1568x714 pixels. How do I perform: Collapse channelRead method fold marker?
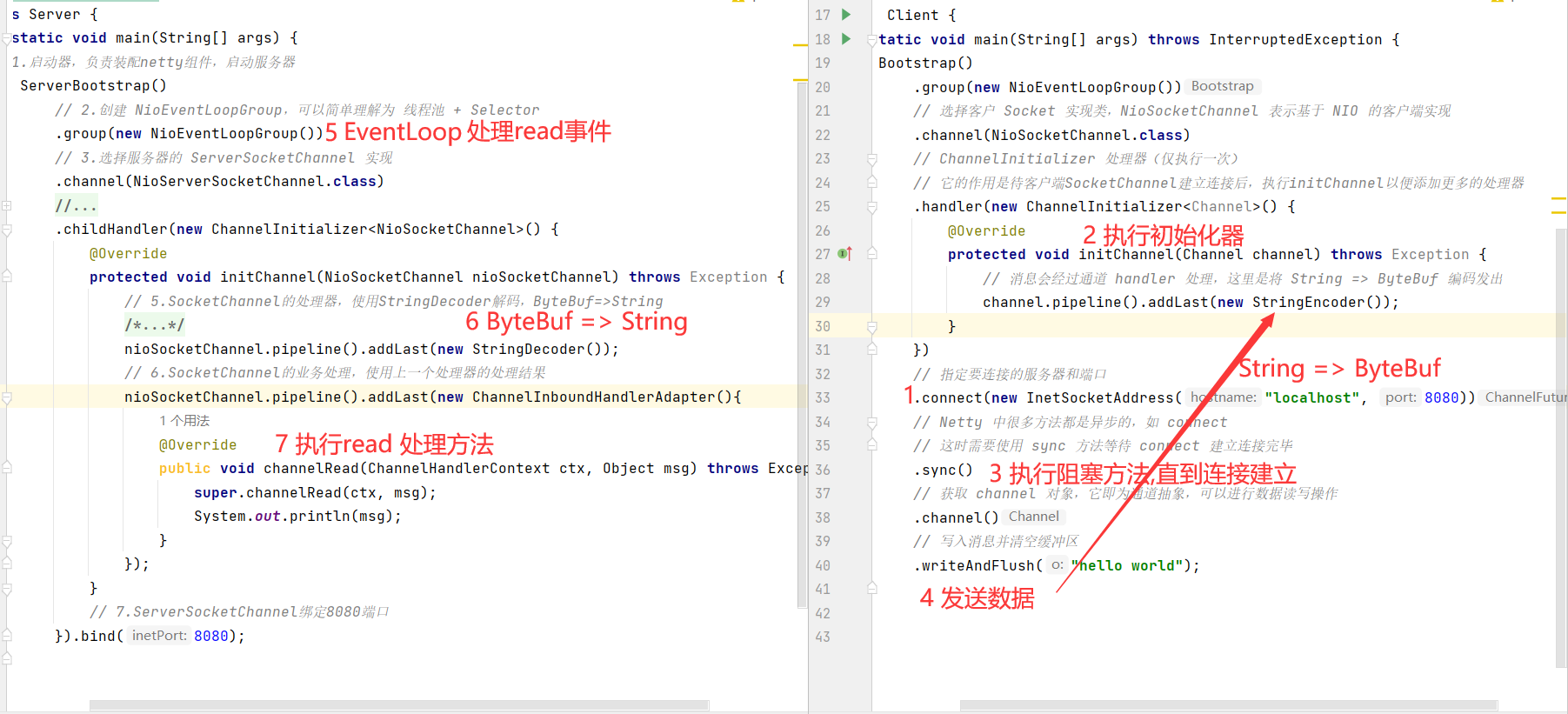[x=6, y=468]
